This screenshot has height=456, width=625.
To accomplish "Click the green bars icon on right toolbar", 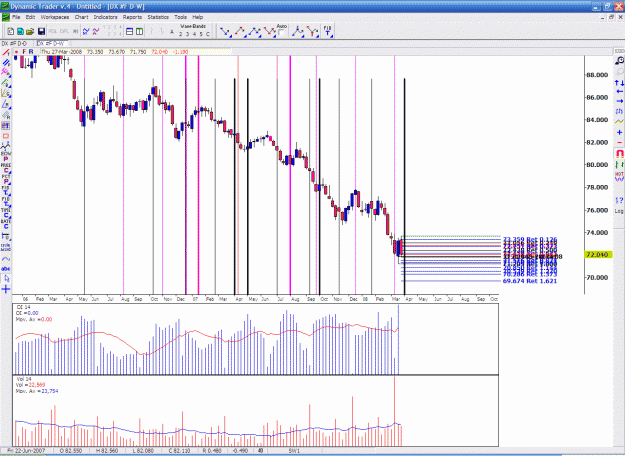I will click(x=619, y=164).
